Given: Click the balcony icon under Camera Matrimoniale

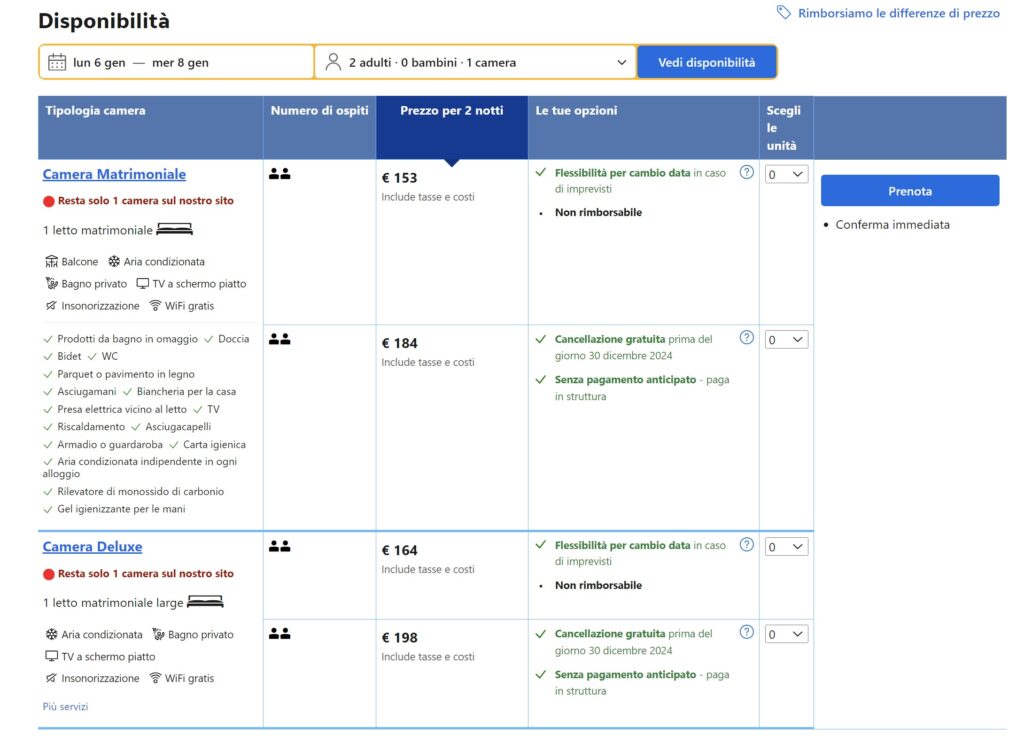Looking at the screenshot, I should 52,262.
